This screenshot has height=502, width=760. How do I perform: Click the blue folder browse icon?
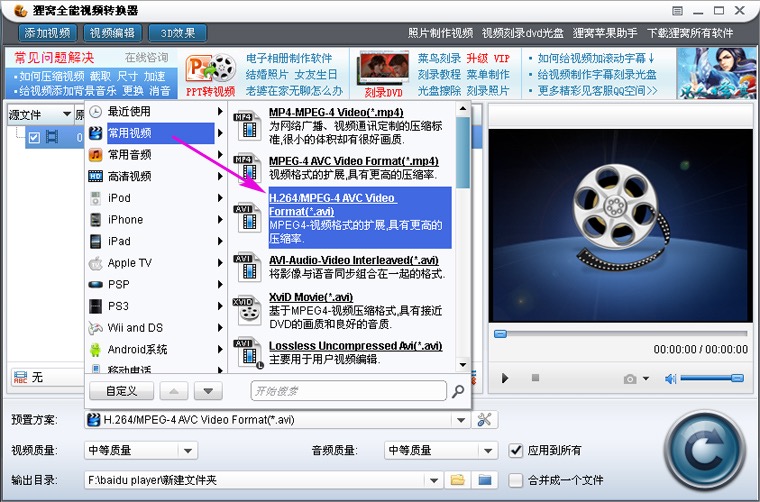point(485,480)
